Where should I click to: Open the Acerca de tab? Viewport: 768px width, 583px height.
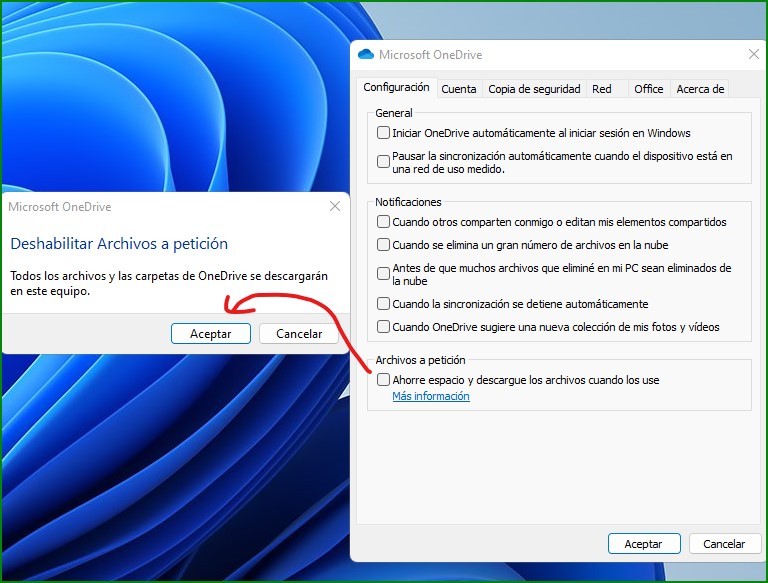pyautogui.click(x=700, y=89)
